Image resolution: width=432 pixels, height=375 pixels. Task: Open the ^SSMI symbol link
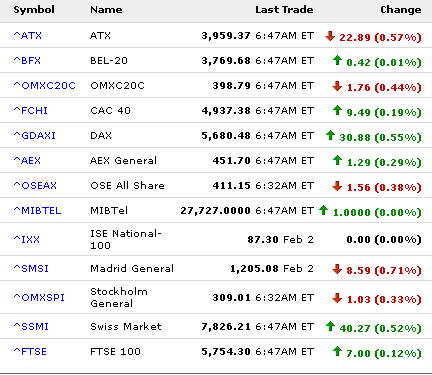pyautogui.click(x=31, y=326)
